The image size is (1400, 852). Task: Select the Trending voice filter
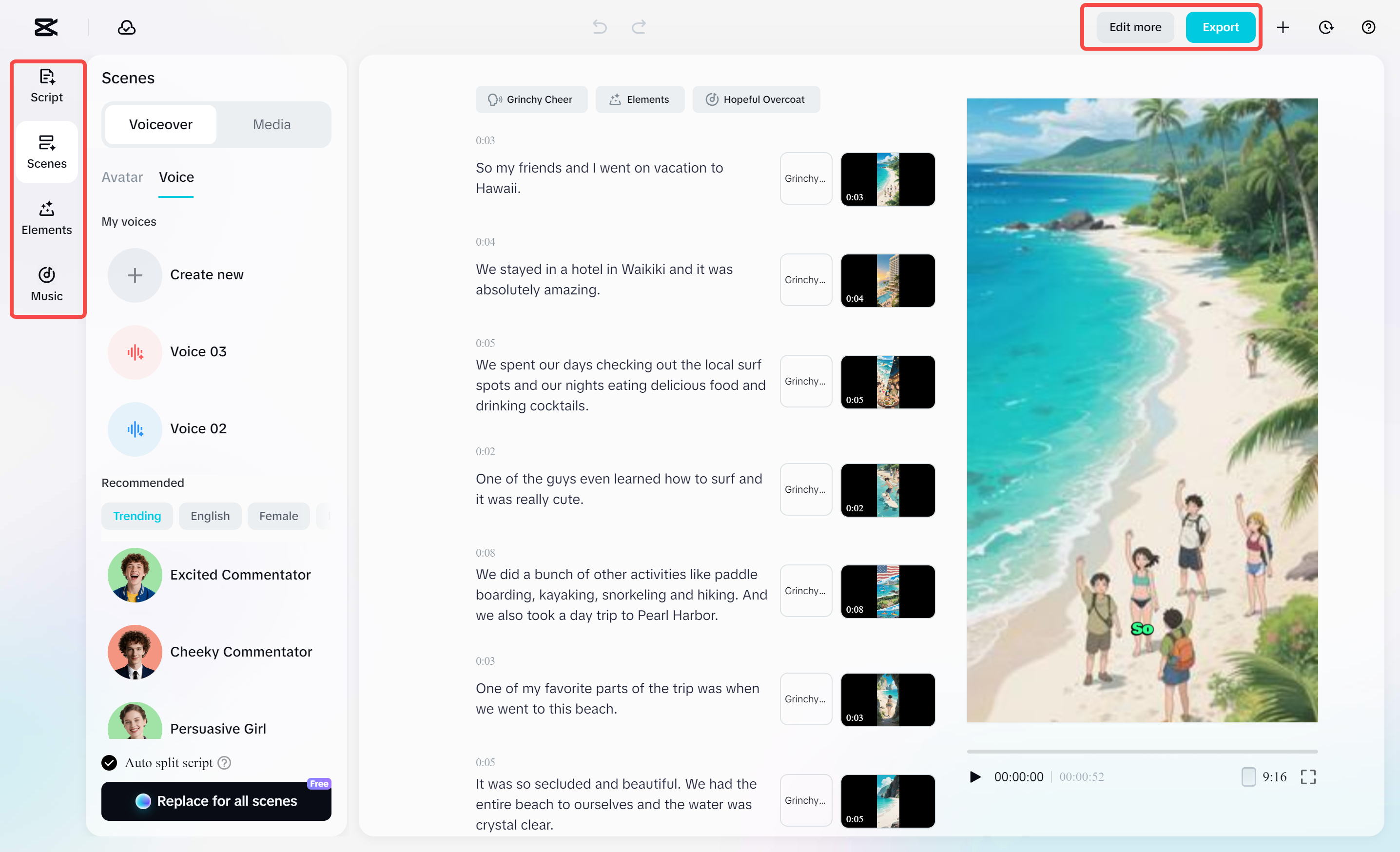point(137,516)
